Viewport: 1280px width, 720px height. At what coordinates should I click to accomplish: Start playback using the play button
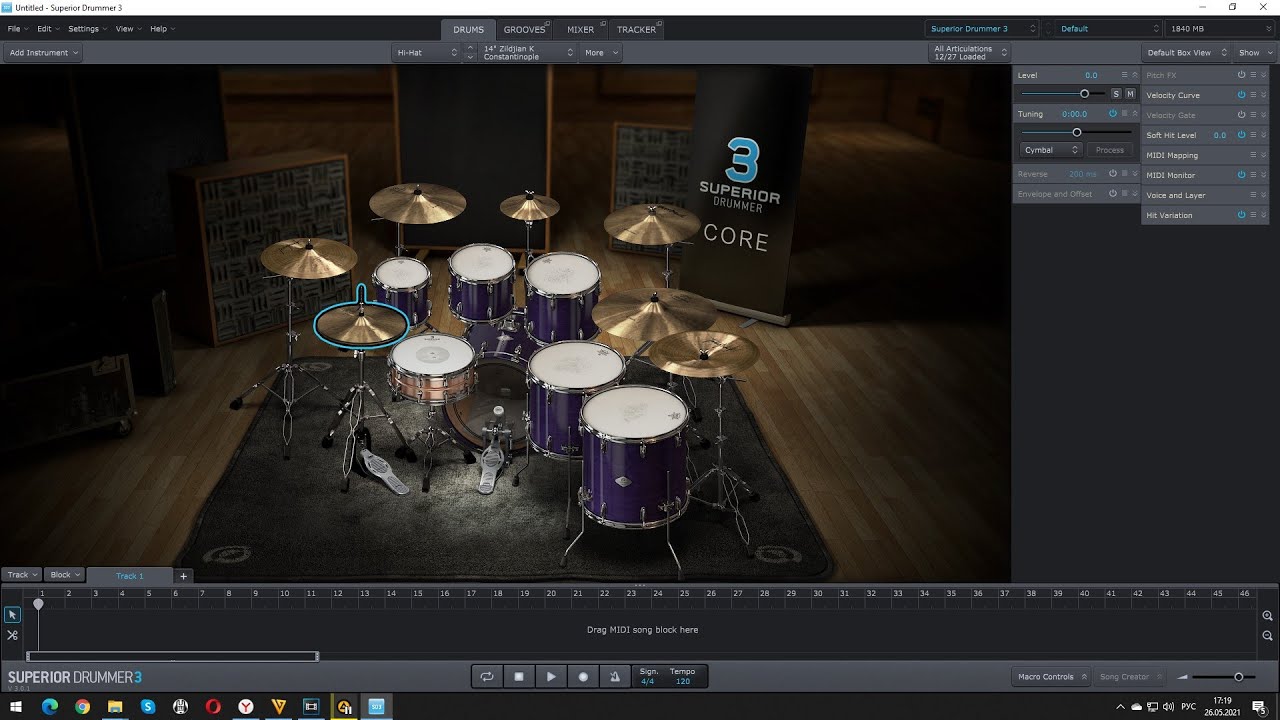(551, 677)
